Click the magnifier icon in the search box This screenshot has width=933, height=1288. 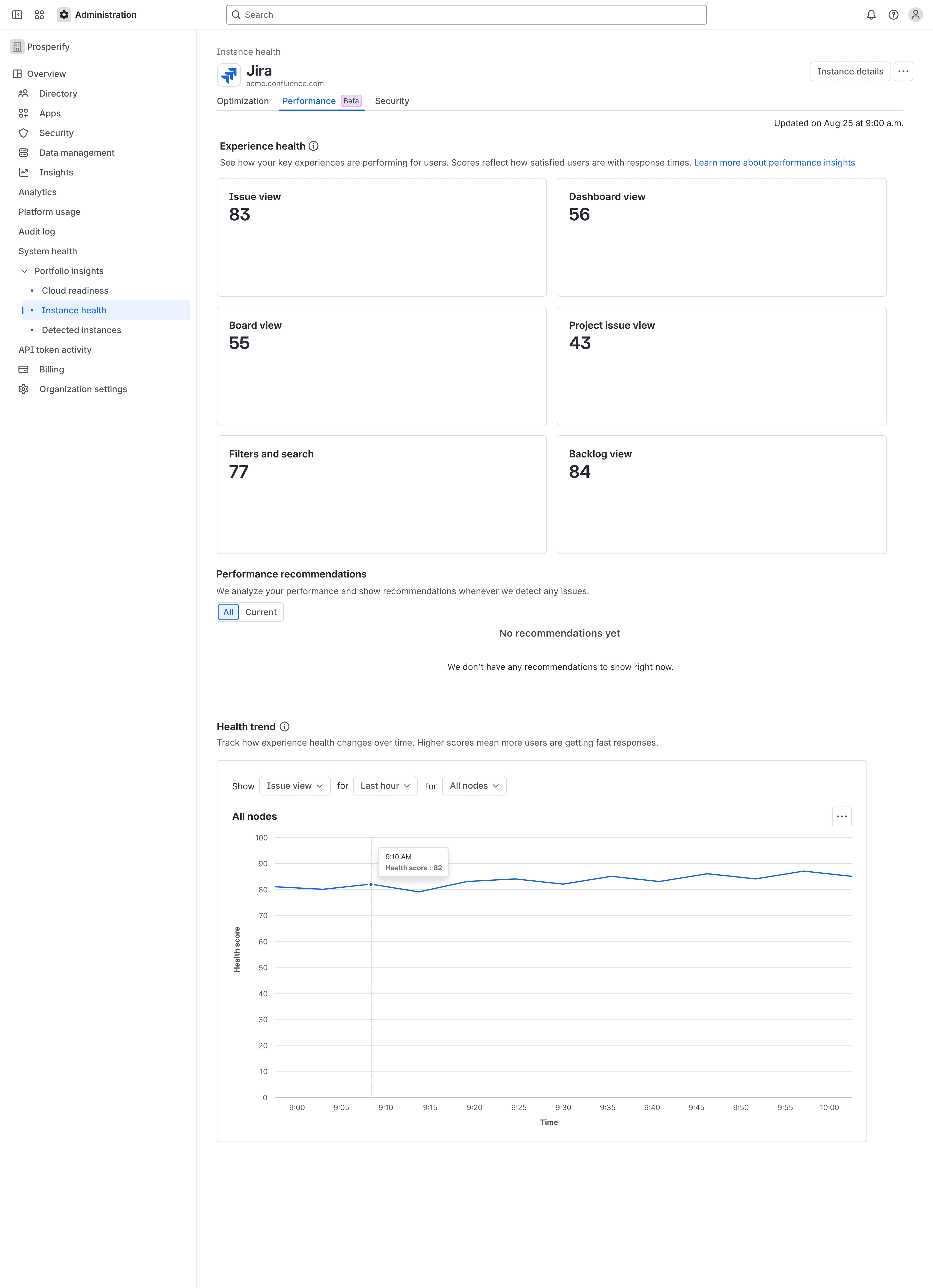click(236, 15)
